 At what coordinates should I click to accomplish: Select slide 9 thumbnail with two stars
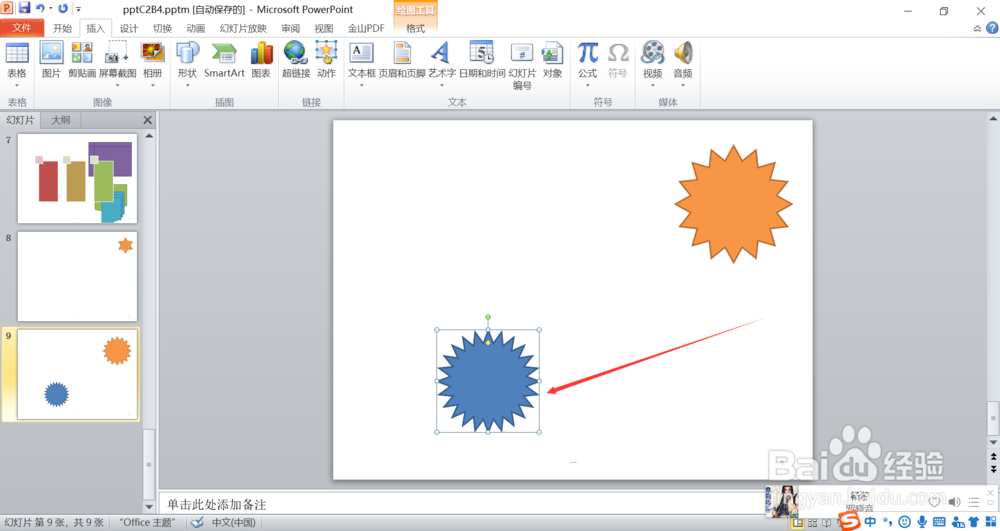[77, 374]
